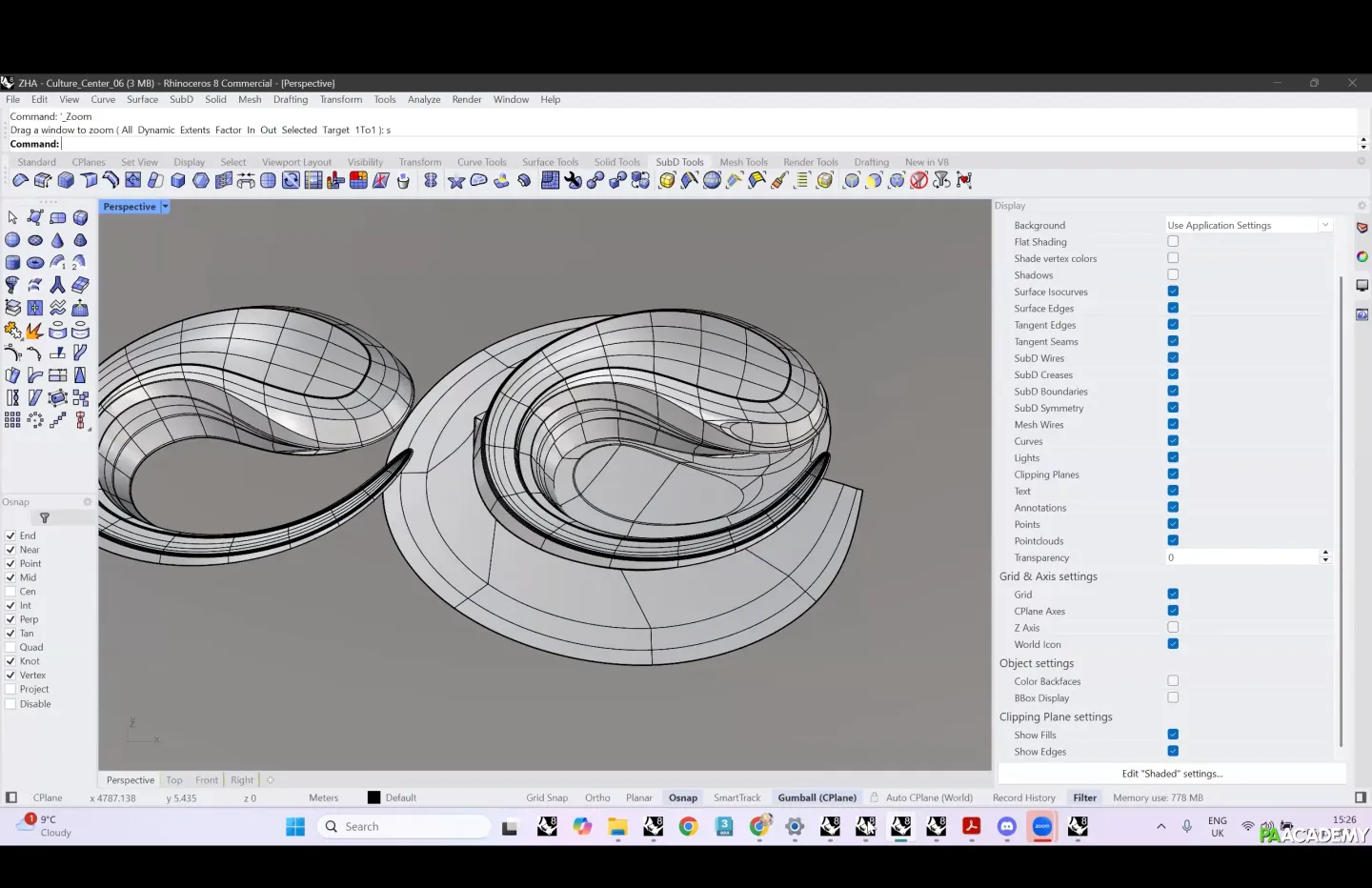Viewport: 1372px width, 888px height.
Task: Expand the Perspective viewport title menu arrow
Action: click(165, 207)
